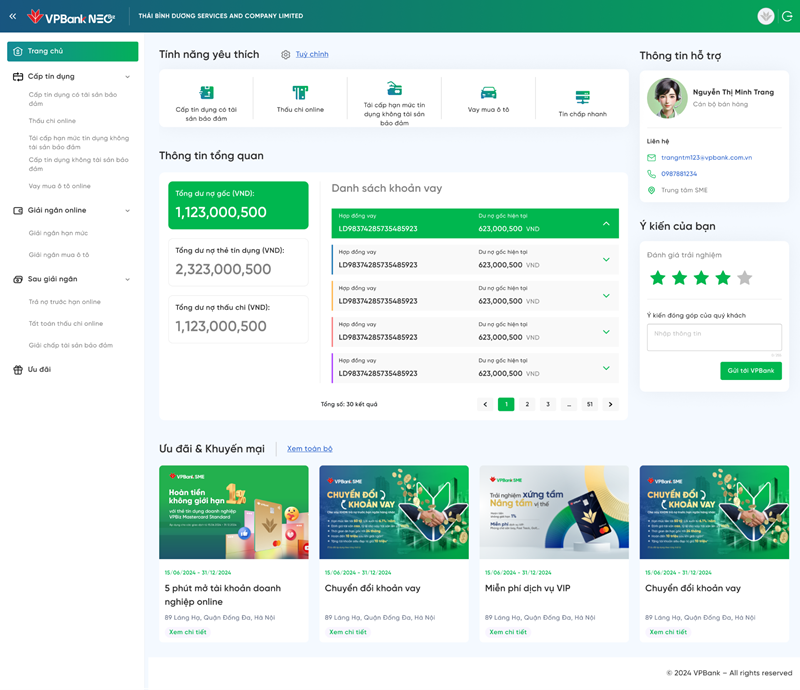Click the Gửi tới VPBank button
Screen dimensions: 800x690
[751, 371]
